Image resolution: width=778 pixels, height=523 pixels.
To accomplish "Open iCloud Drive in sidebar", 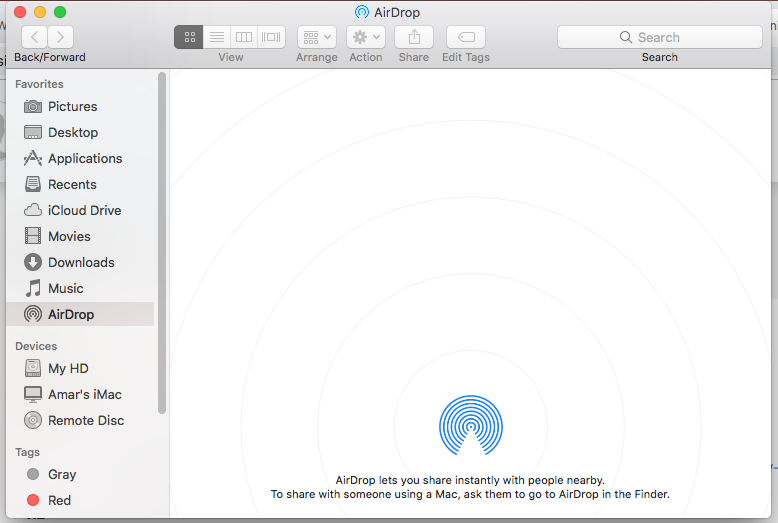I will [80, 210].
